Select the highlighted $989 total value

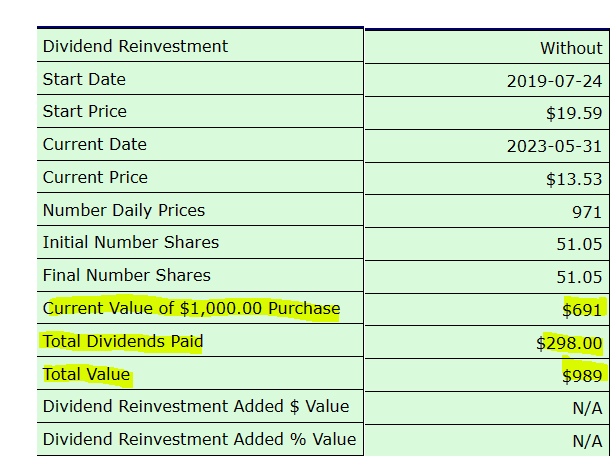[x=582, y=376]
